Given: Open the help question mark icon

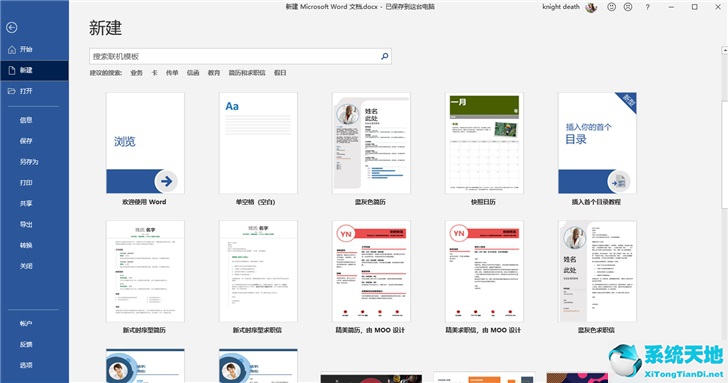Looking at the screenshot, I should (x=647, y=7).
